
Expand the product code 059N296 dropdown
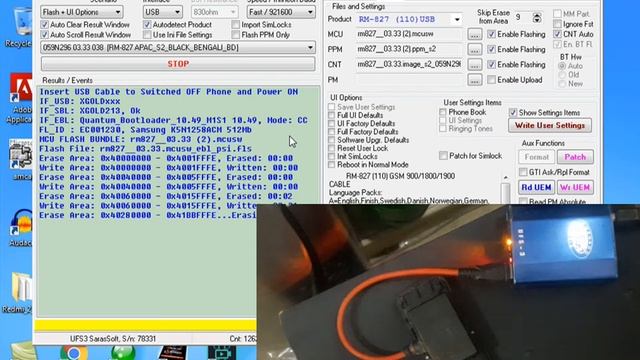click(x=178, y=48)
